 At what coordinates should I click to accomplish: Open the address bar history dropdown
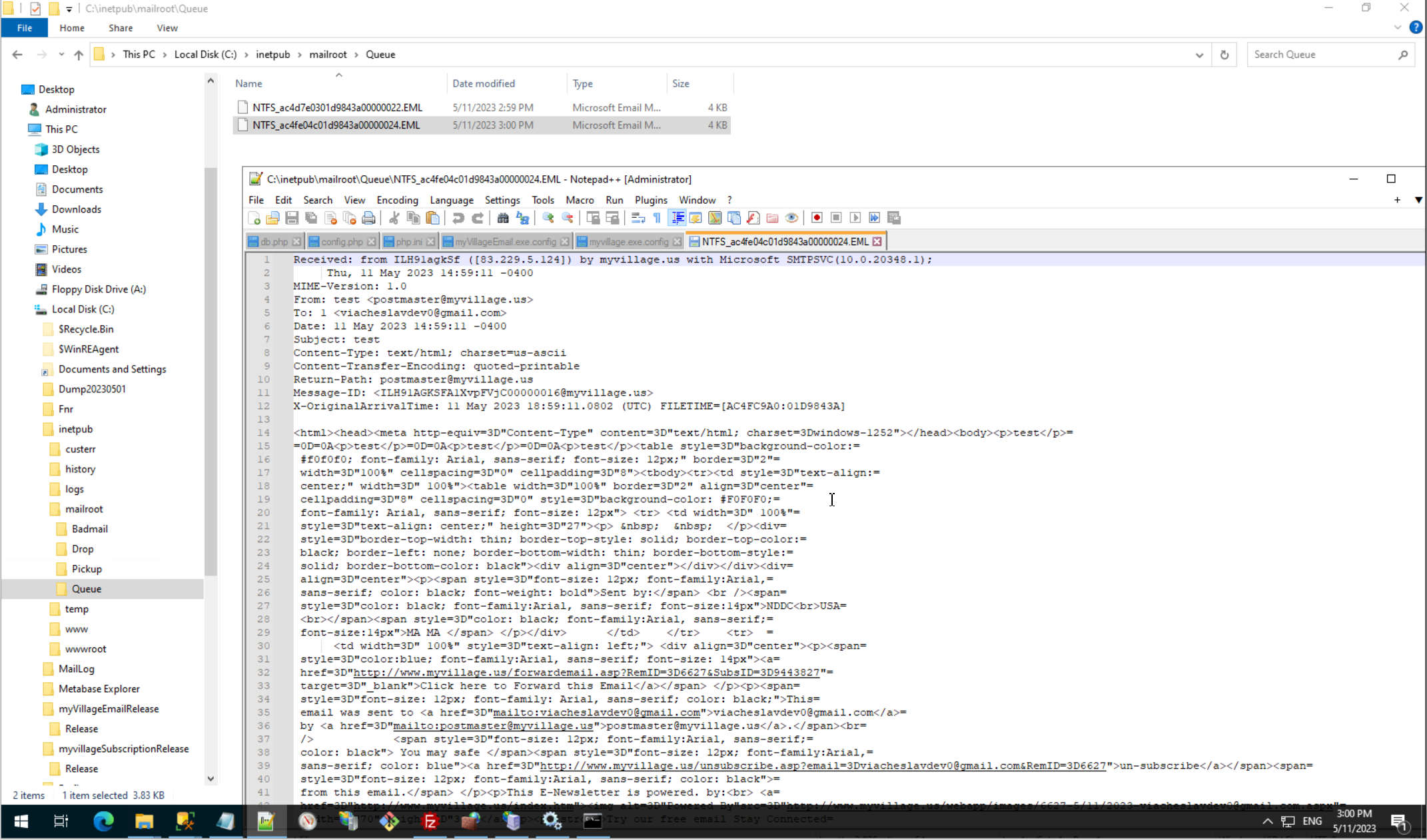pos(1199,55)
